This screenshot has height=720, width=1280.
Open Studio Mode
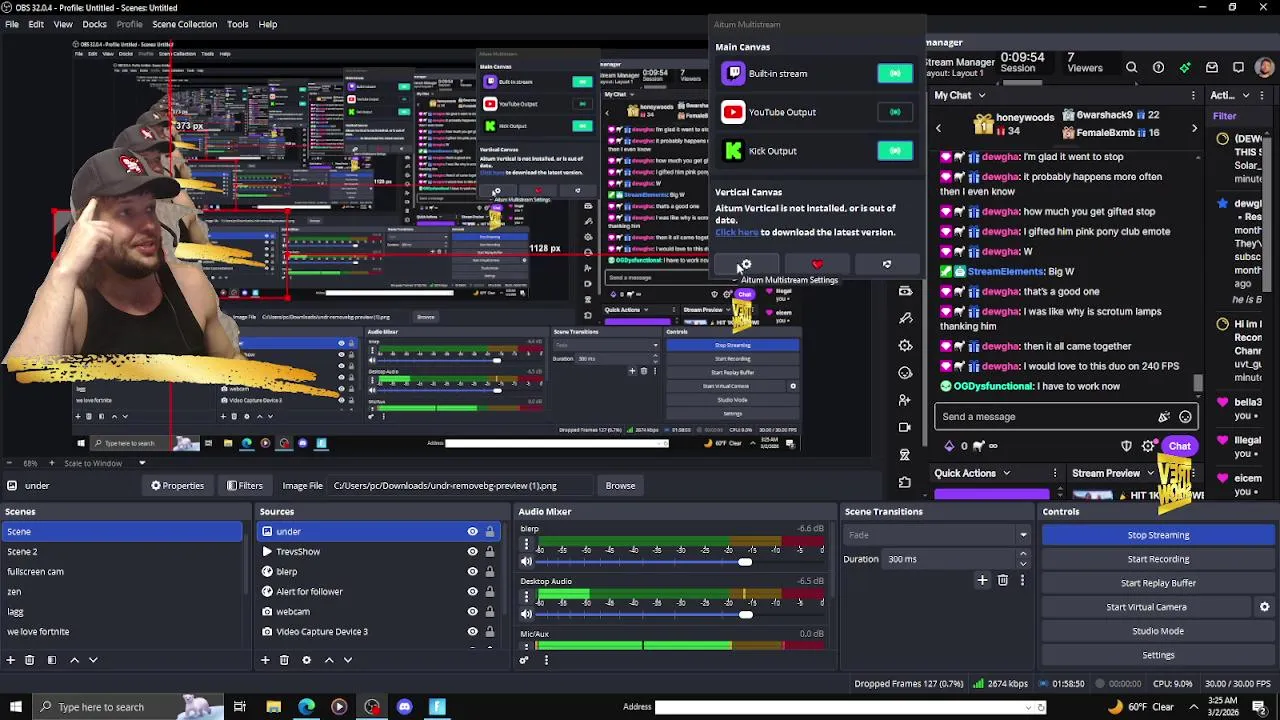1158,631
